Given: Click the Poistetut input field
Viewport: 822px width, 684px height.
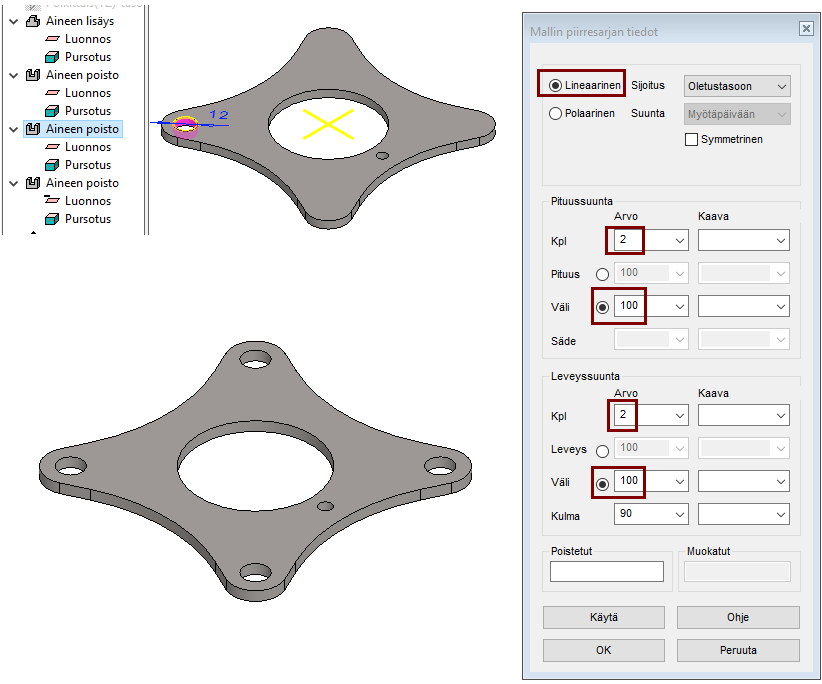Looking at the screenshot, I should [606, 572].
